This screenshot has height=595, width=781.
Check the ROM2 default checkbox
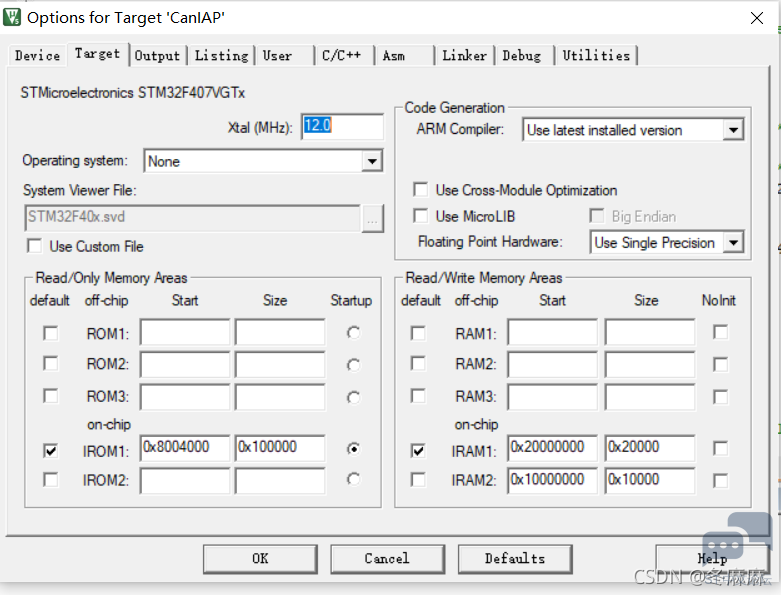tap(50, 363)
